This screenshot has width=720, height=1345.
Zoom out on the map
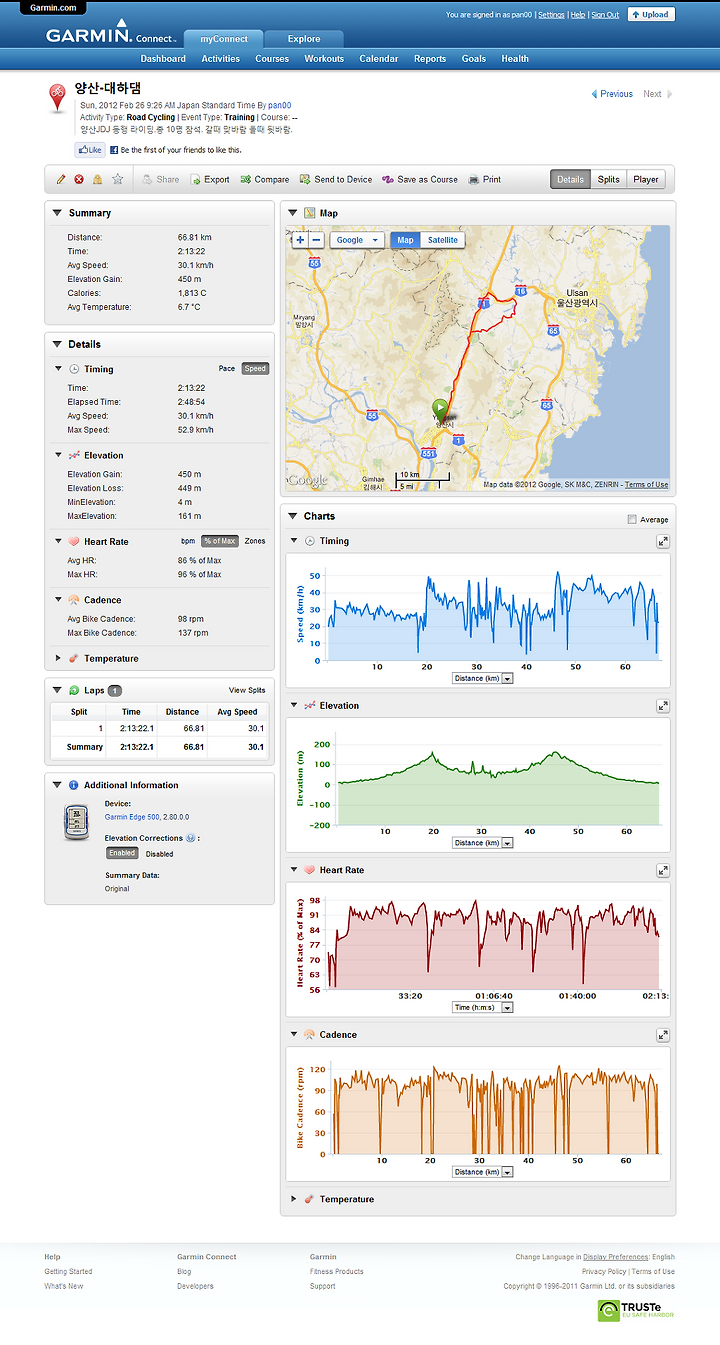coord(316,240)
